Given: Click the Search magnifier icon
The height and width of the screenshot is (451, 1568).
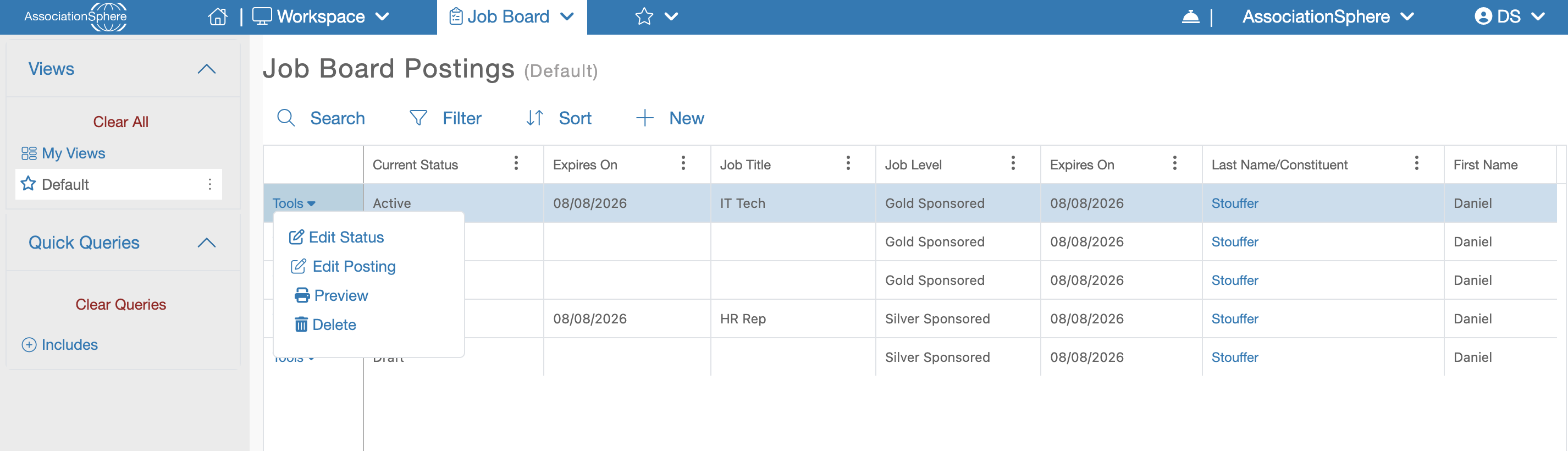Looking at the screenshot, I should tap(285, 118).
